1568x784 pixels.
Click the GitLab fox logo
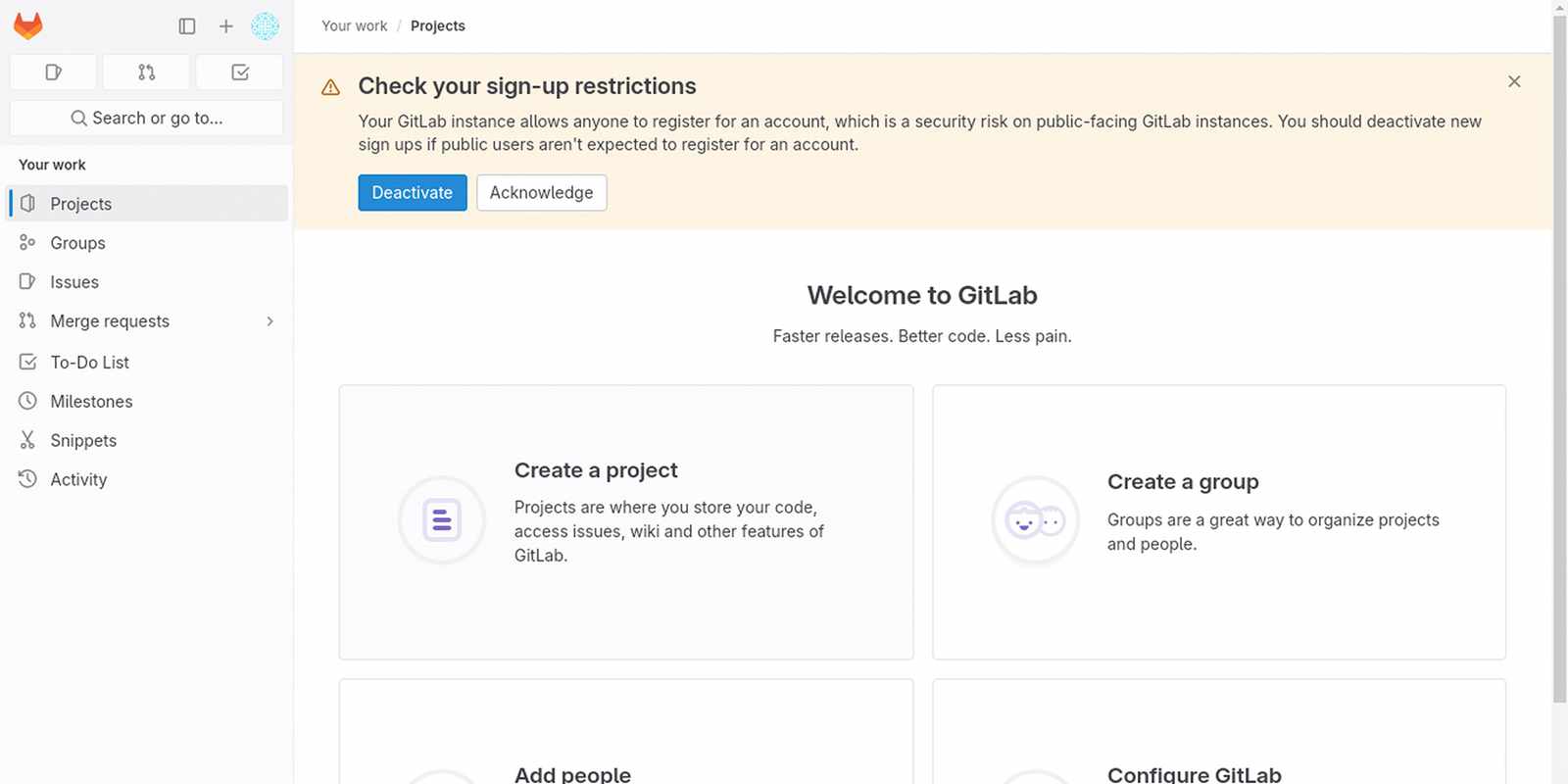[28, 26]
